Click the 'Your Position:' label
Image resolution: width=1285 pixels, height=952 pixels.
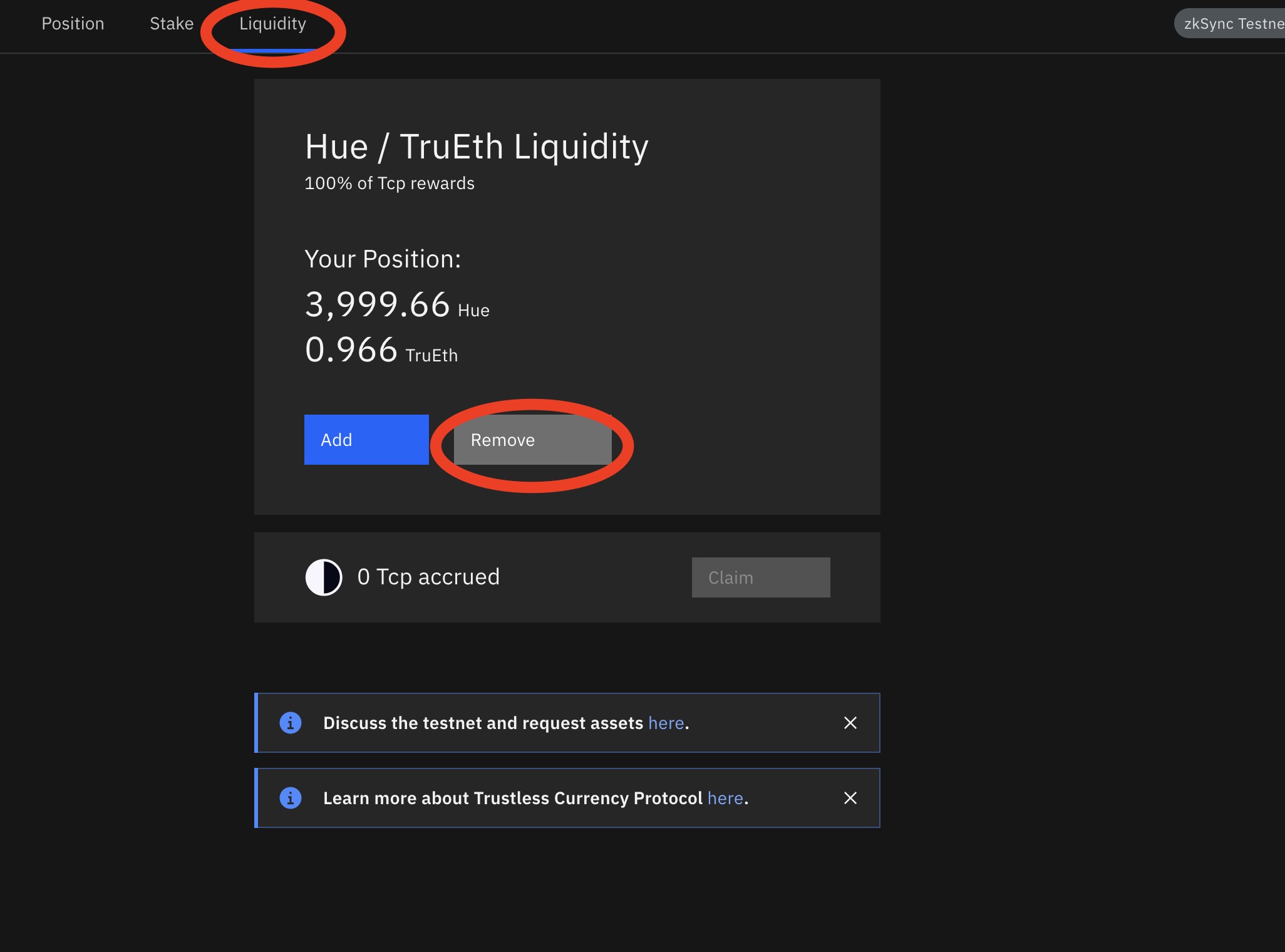coord(383,259)
